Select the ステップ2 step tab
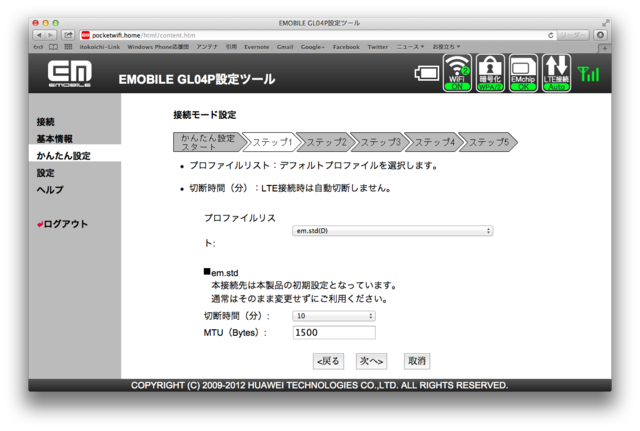 tap(326, 142)
